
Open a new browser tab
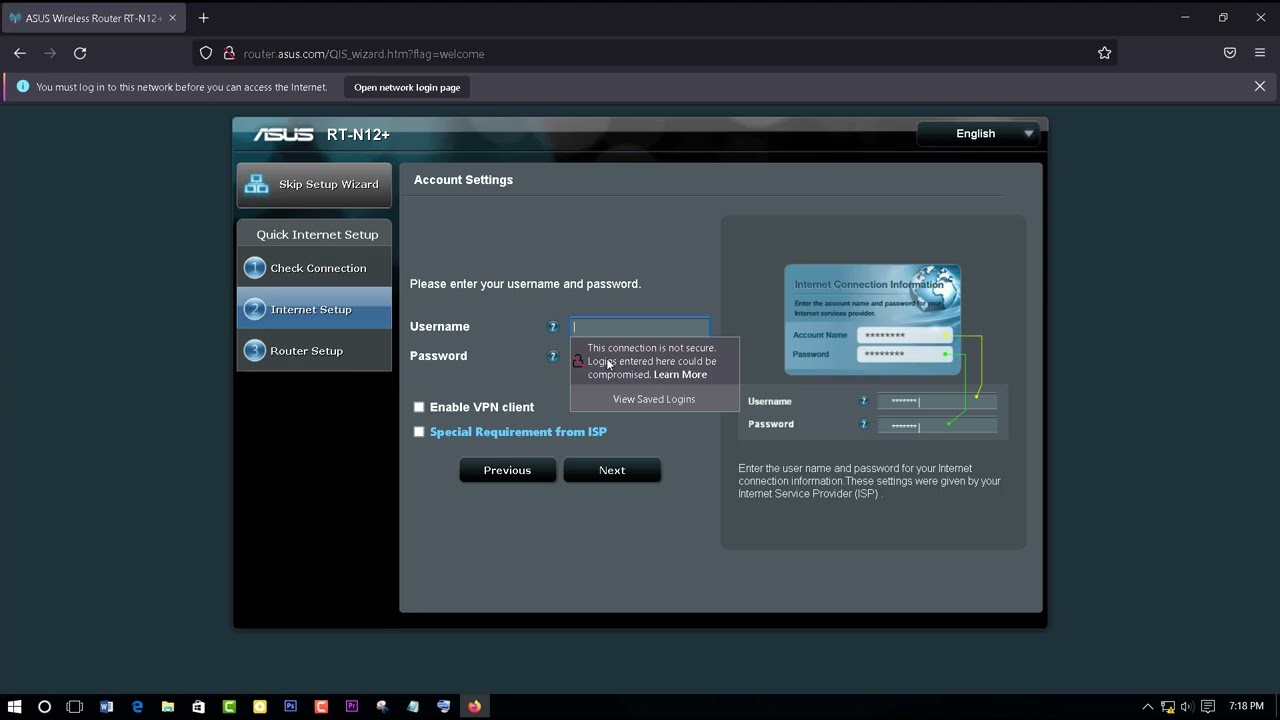point(203,18)
